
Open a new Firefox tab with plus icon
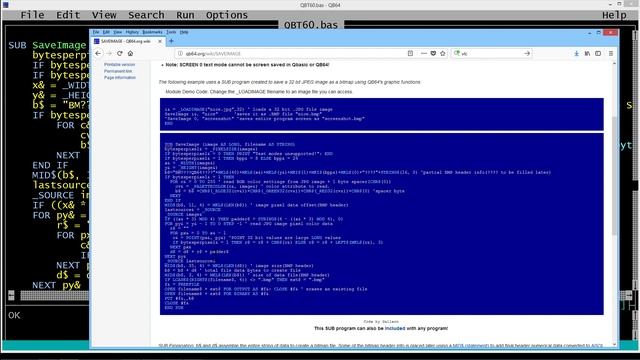(x=171, y=41)
